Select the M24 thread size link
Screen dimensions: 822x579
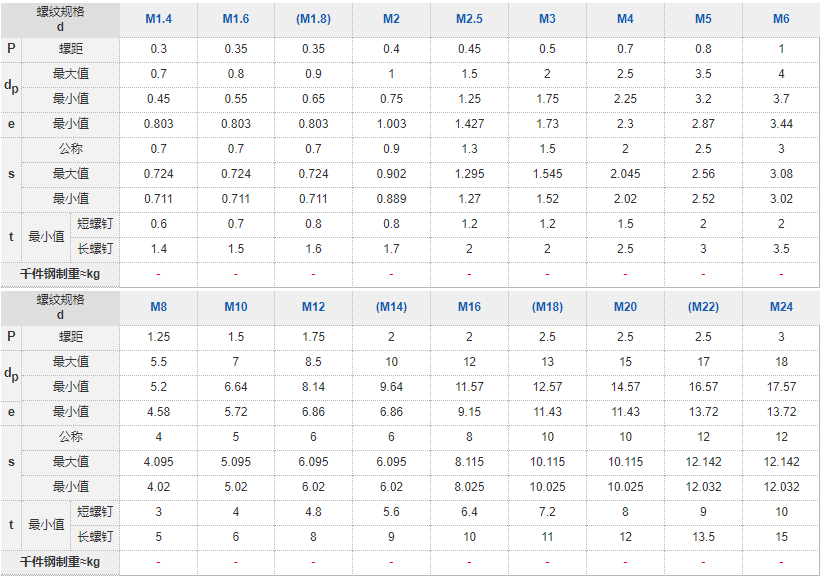coord(781,307)
